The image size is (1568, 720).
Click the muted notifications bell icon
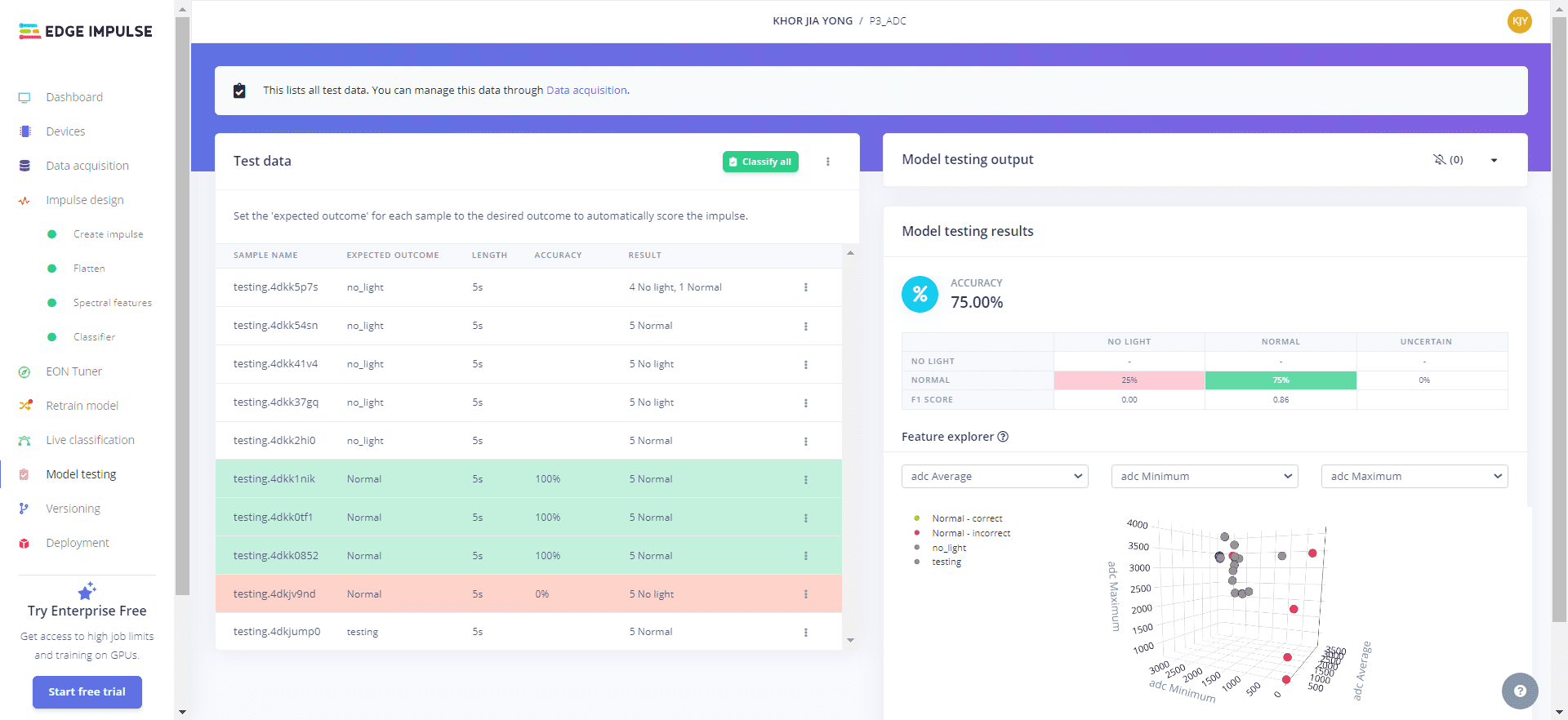[1439, 159]
